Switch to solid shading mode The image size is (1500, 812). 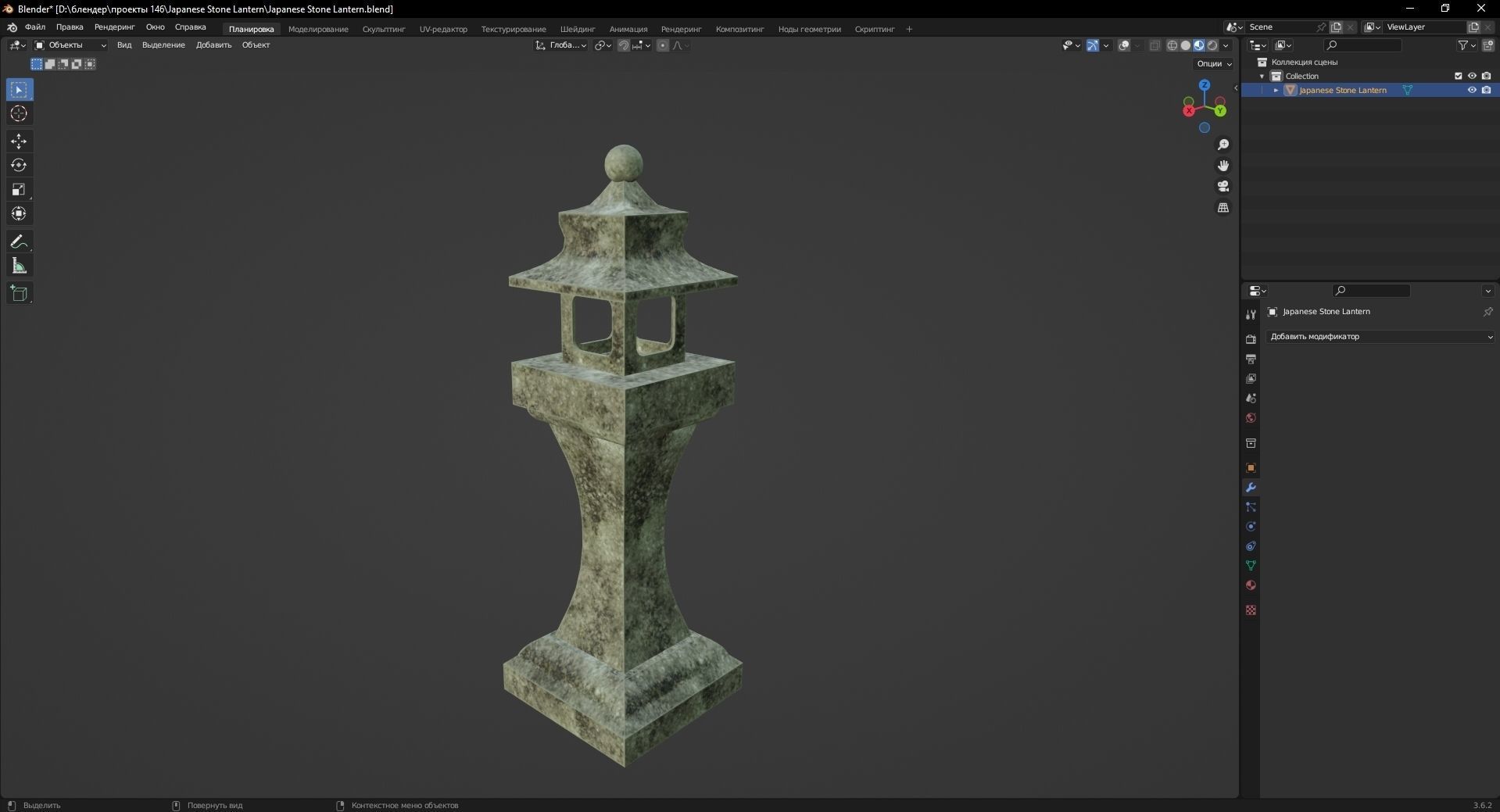pos(1186,45)
